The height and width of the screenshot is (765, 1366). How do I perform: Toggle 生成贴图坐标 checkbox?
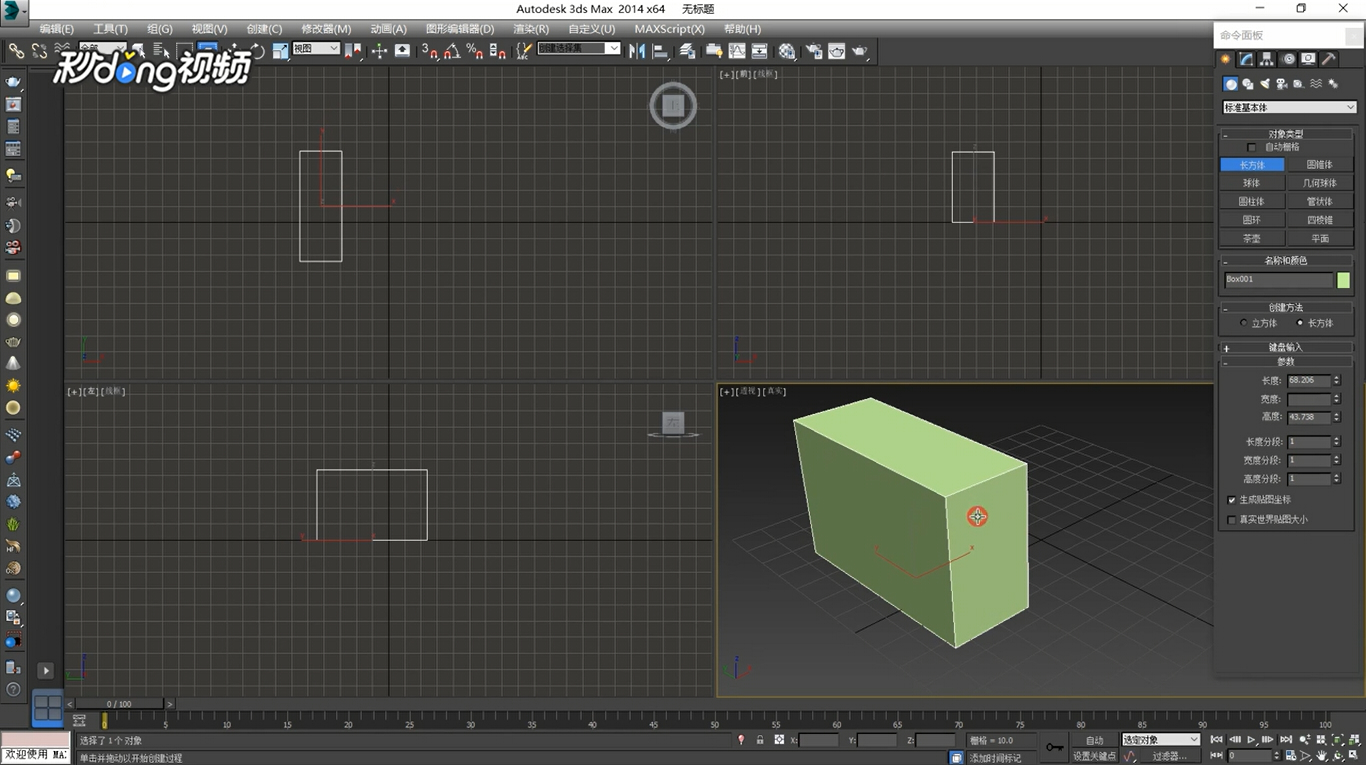1231,500
